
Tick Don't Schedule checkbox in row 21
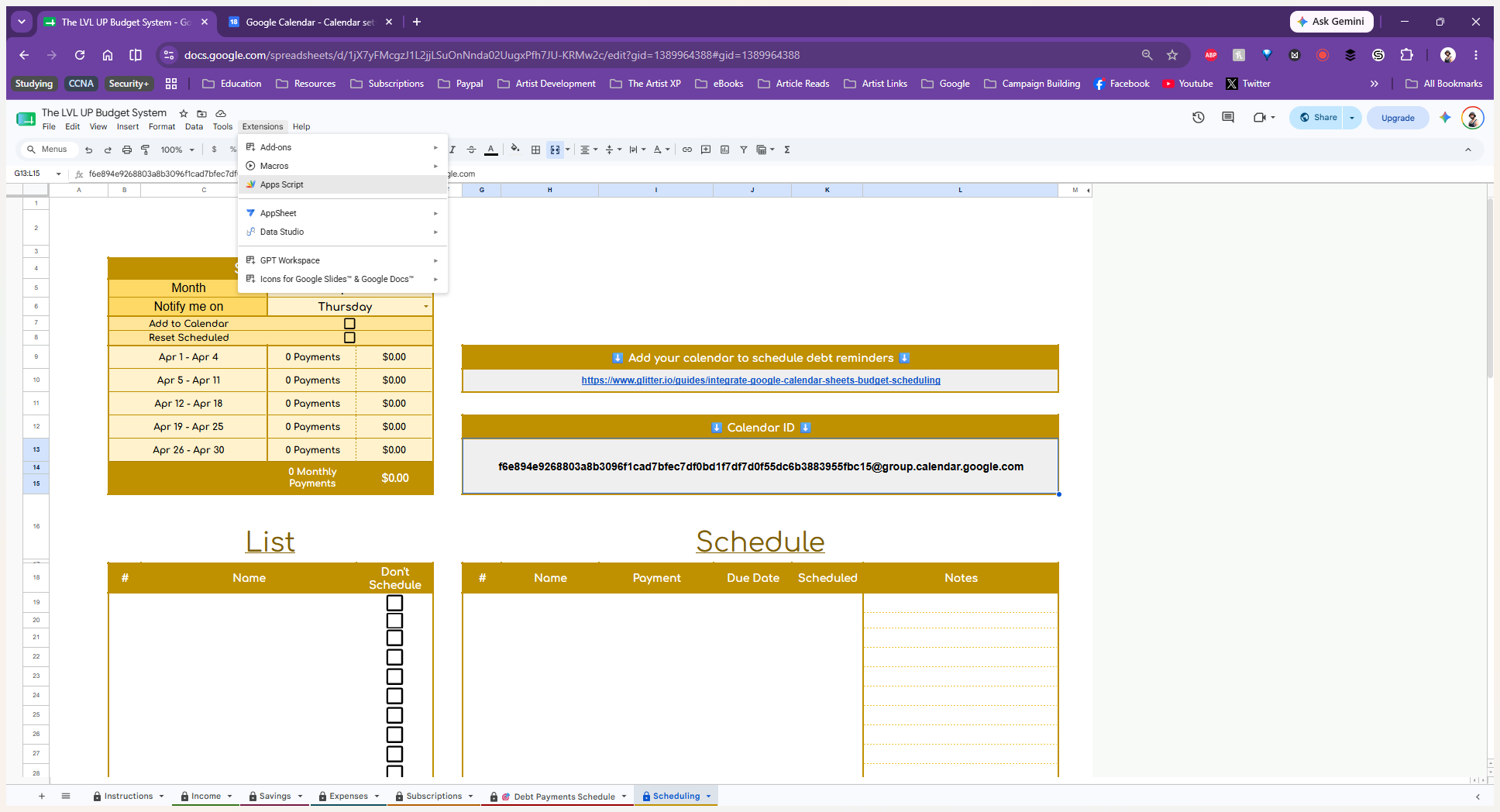[x=395, y=638]
